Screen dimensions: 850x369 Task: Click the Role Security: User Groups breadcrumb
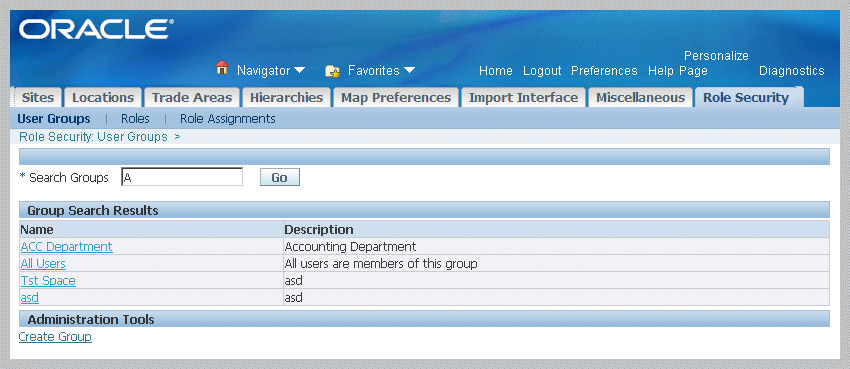[x=93, y=137]
